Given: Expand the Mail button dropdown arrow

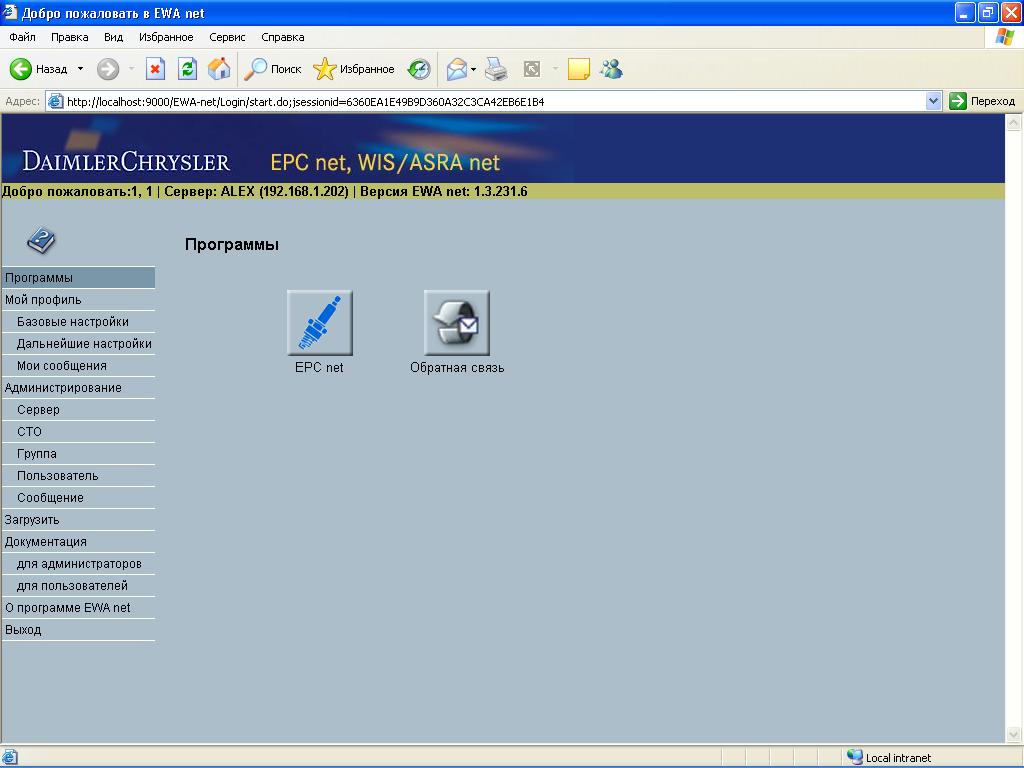Looking at the screenshot, I should coord(473,69).
